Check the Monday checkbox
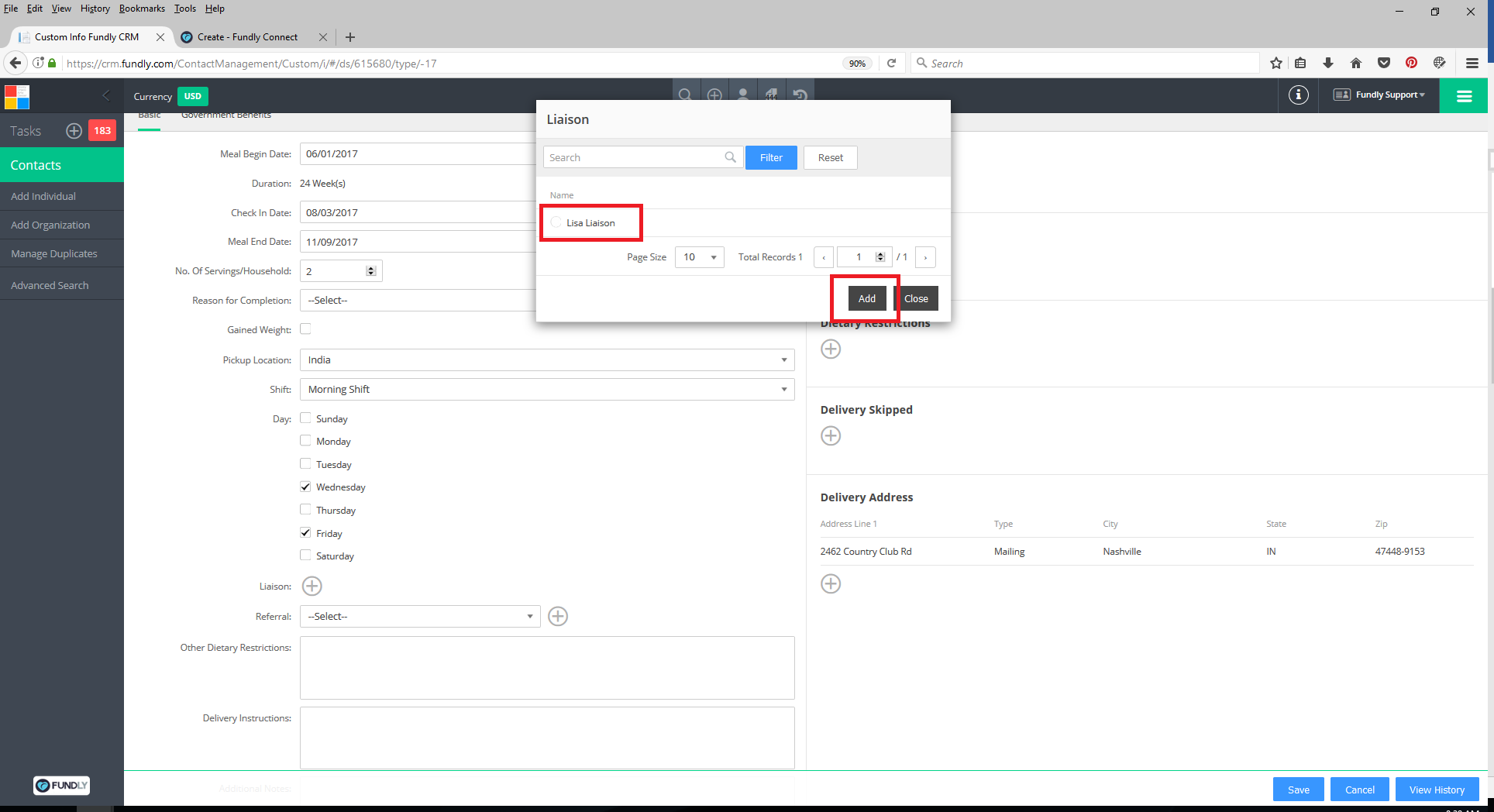The width and height of the screenshot is (1494, 812). click(305, 441)
